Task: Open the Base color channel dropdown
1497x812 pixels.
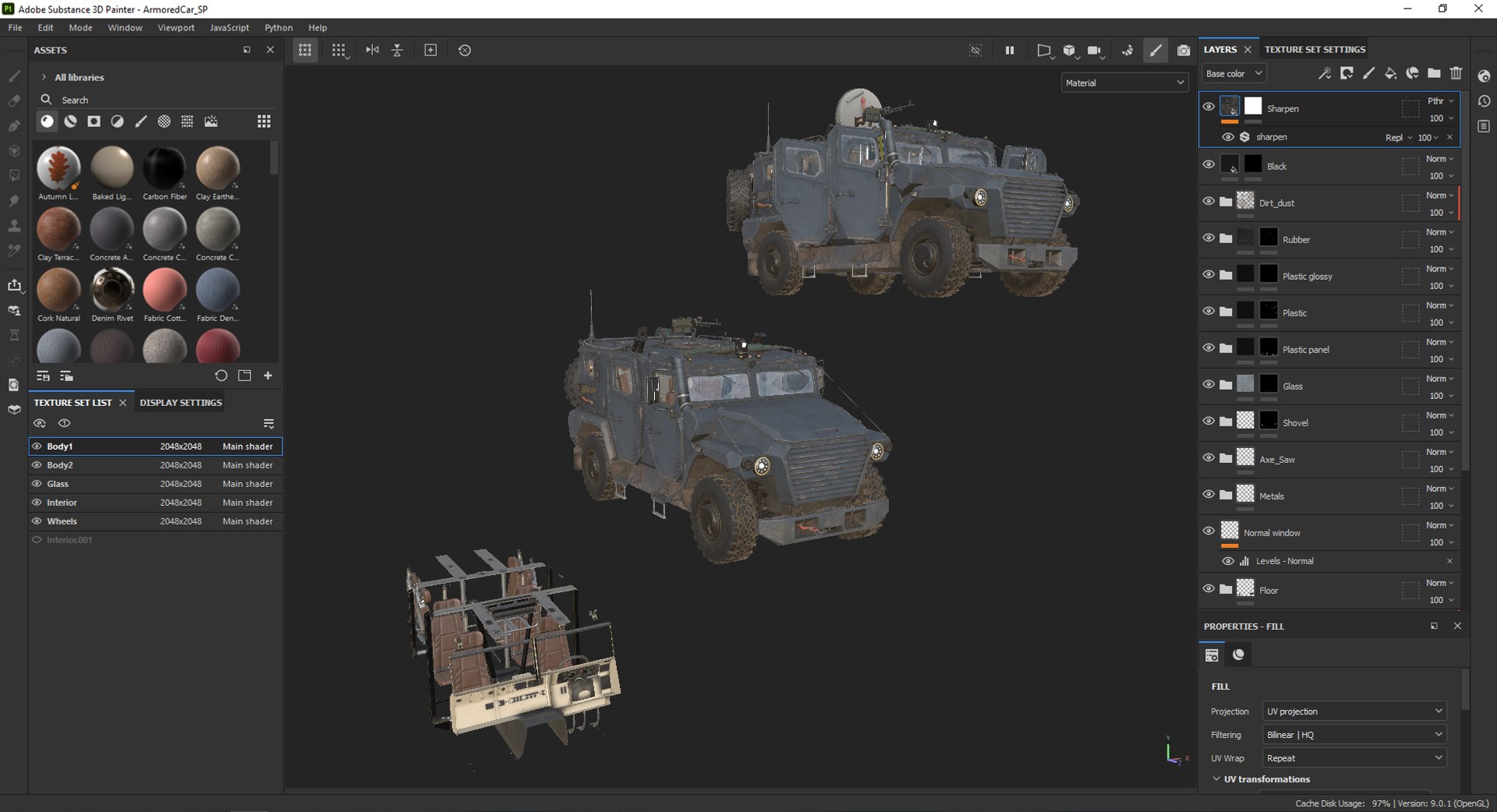Action: 1233,73
